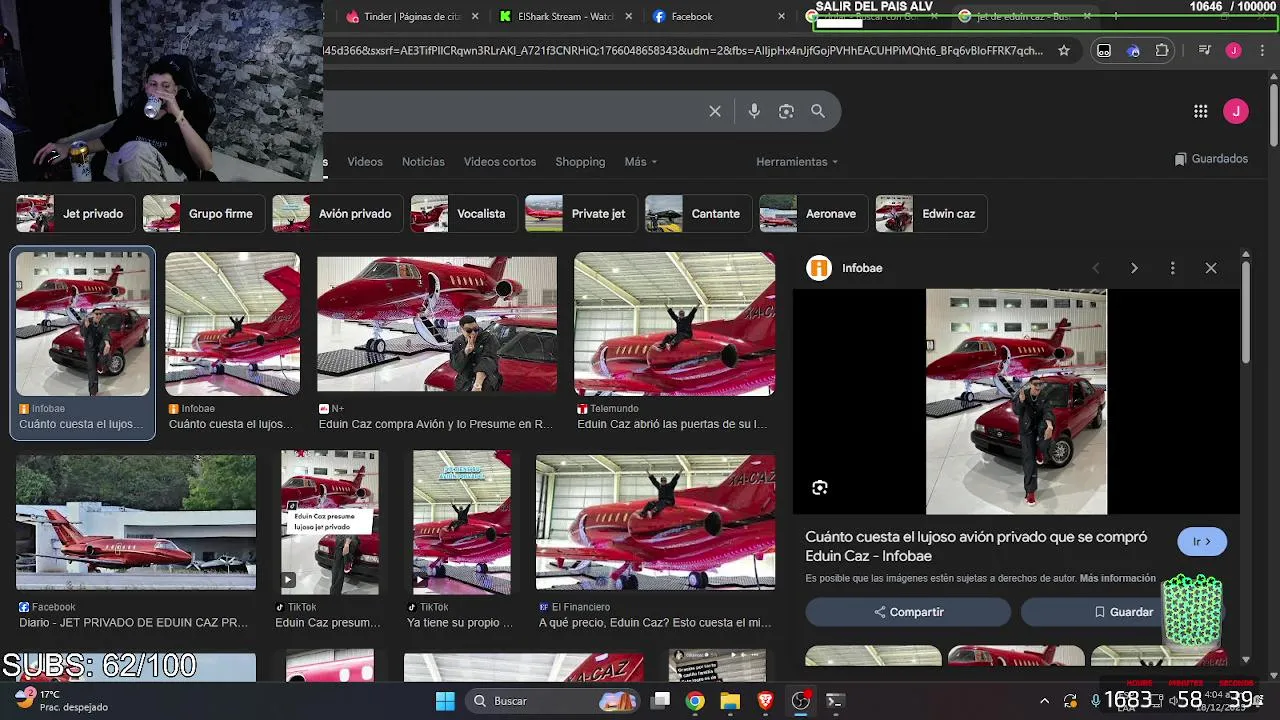The image size is (1280, 720).
Task: Open File Explorer from the taskbar
Action: click(730, 701)
